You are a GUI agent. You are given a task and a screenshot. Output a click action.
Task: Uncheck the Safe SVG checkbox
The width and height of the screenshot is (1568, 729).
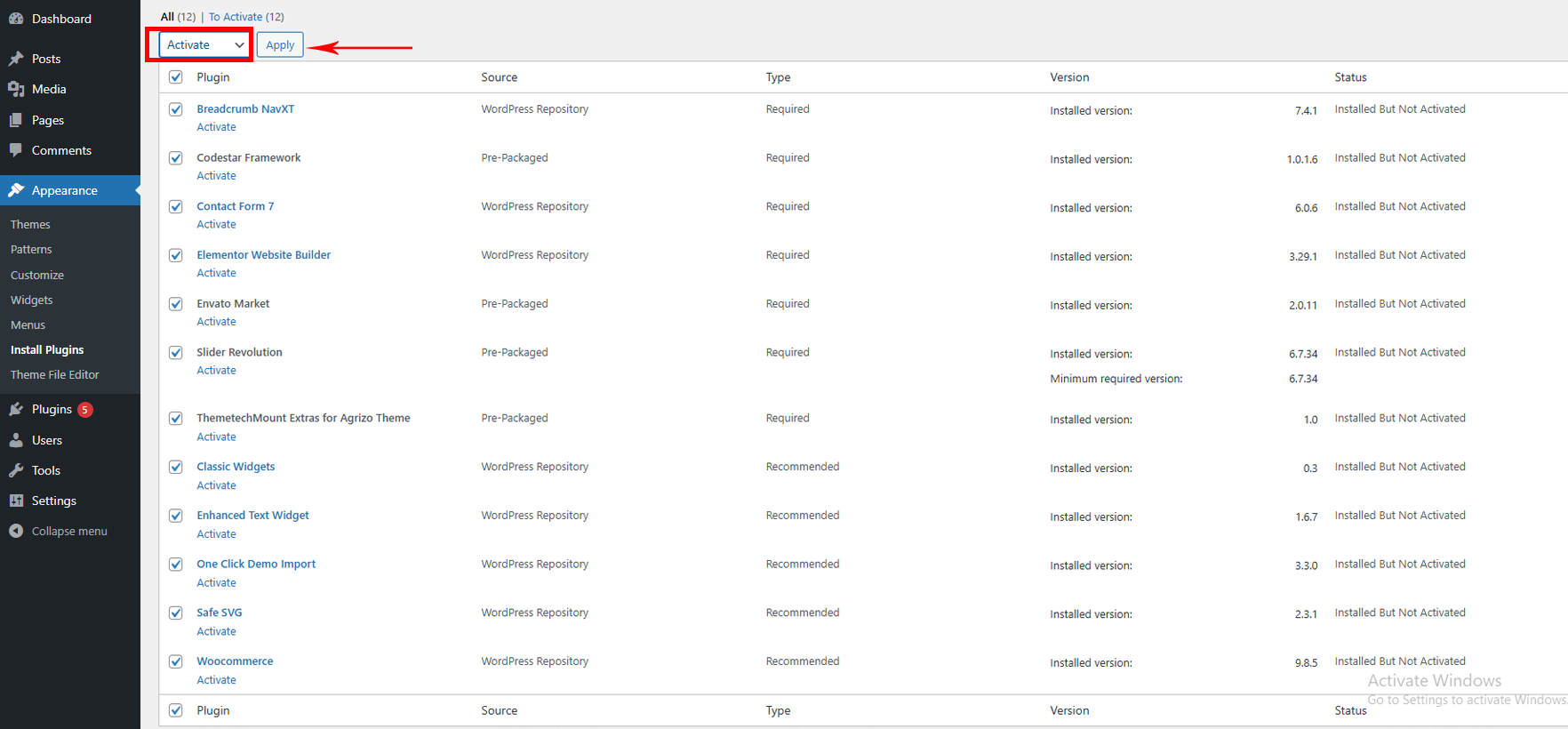click(176, 613)
